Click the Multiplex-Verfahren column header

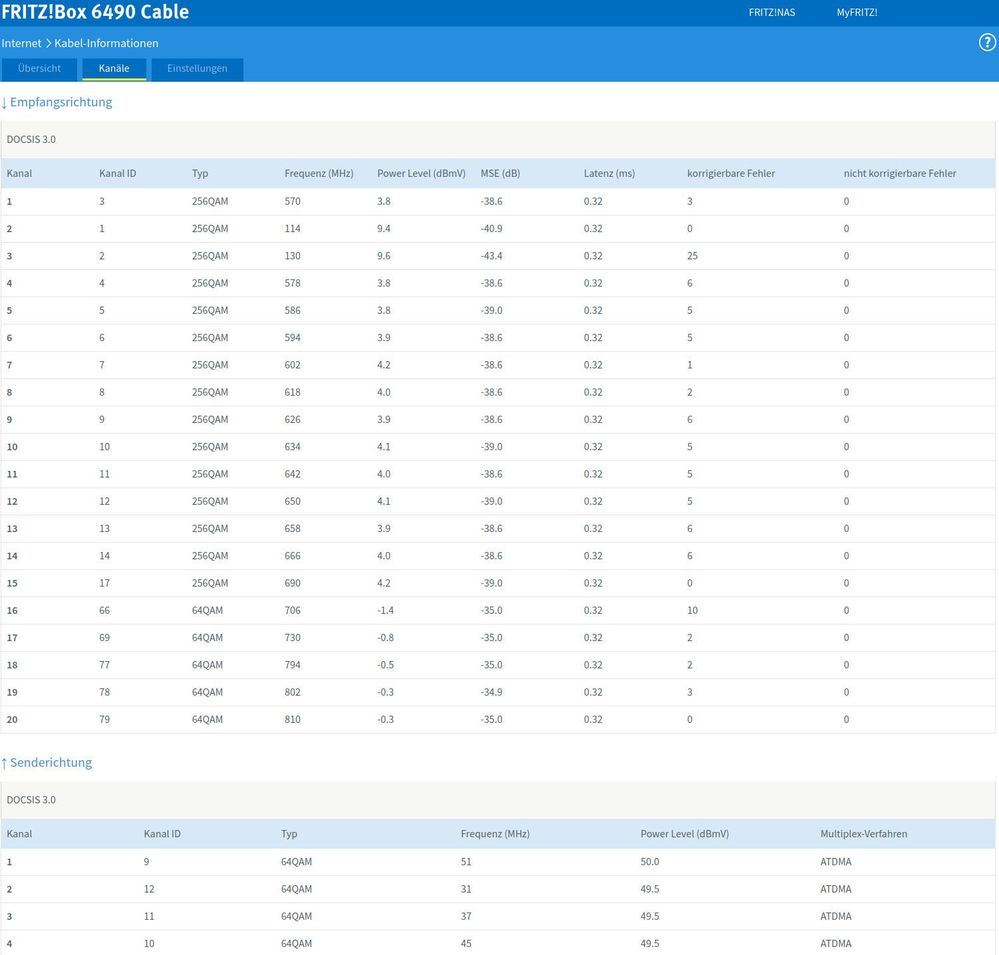[863, 834]
